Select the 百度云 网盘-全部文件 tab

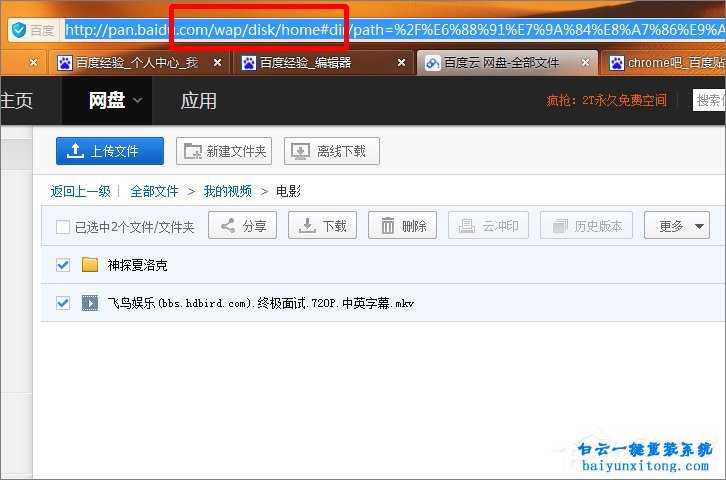click(x=506, y=62)
